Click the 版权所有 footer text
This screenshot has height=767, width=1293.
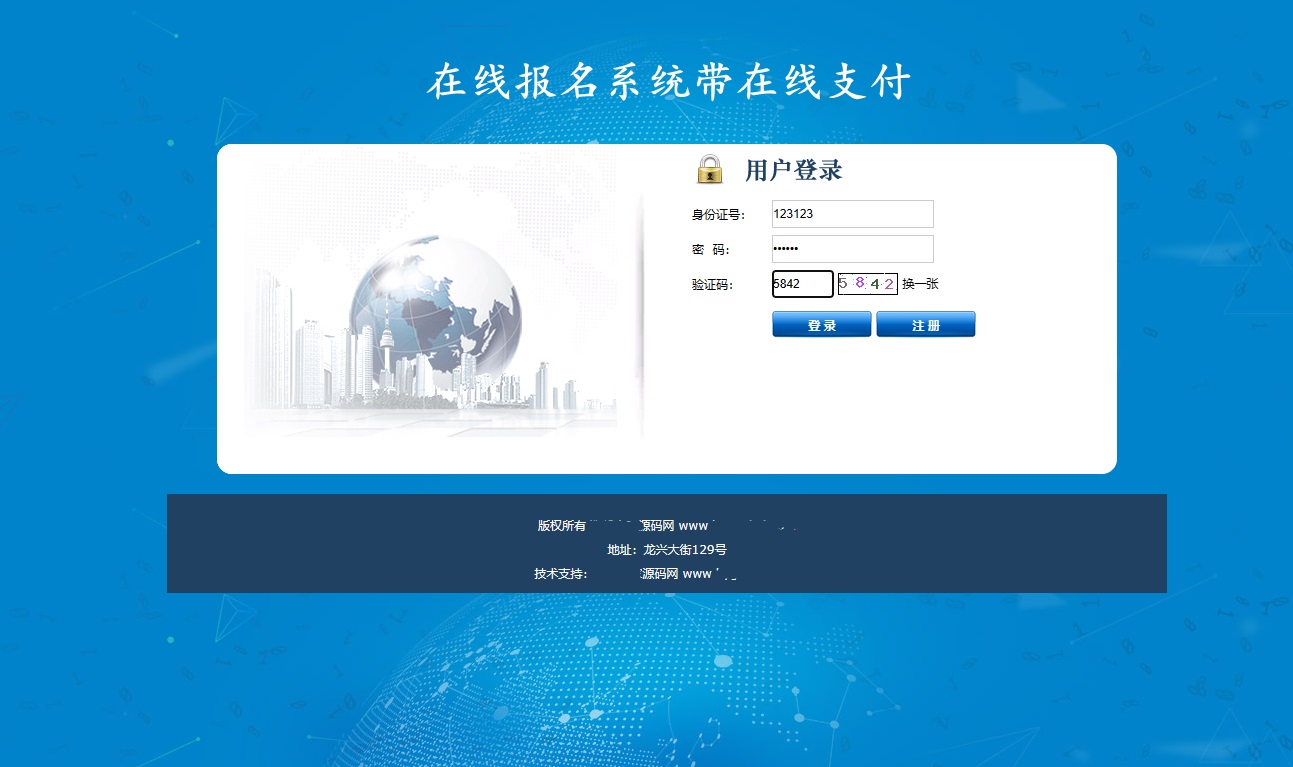tap(562, 526)
